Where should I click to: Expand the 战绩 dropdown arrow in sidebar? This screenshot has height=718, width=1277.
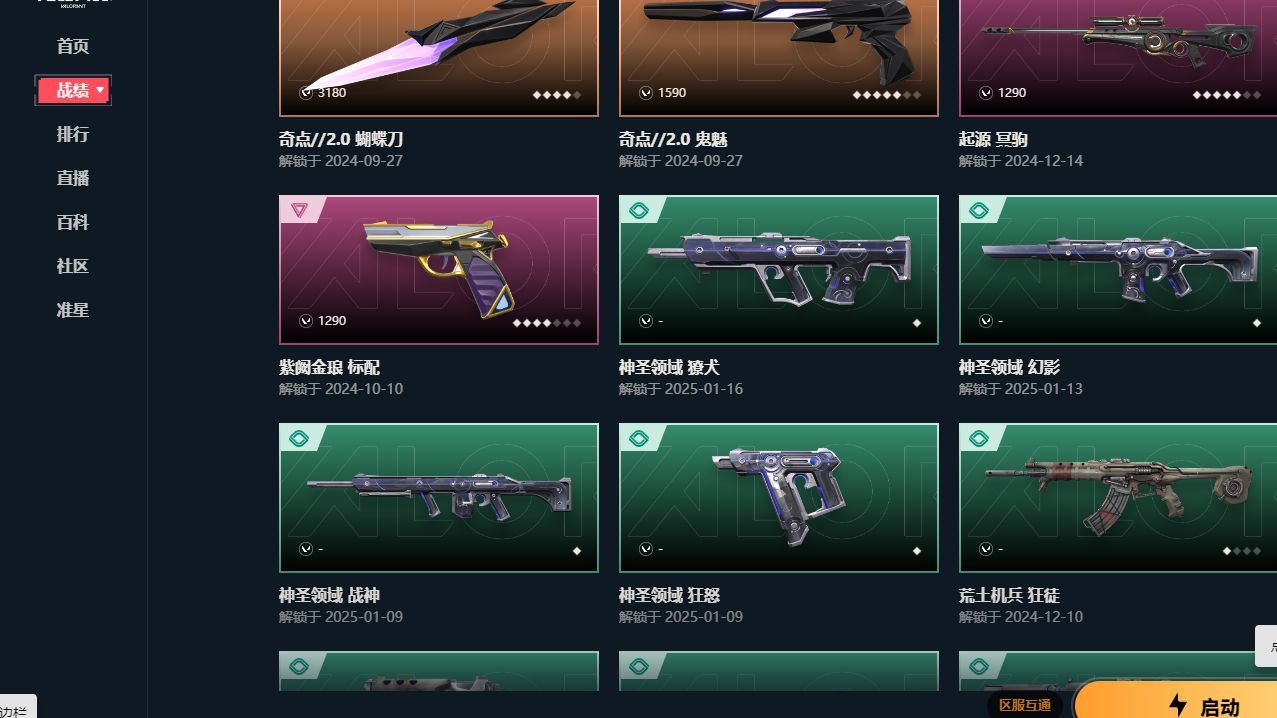pyautogui.click(x=100, y=91)
